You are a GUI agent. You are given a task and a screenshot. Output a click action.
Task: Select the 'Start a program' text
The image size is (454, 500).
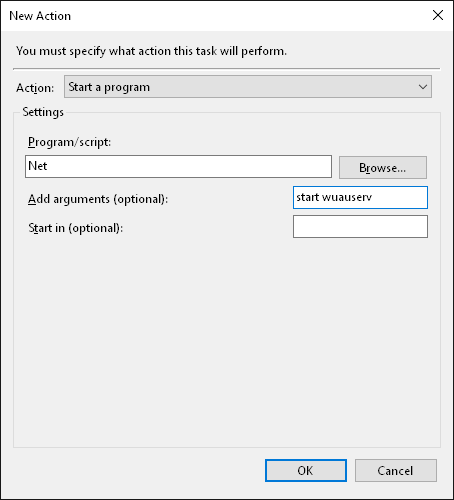pos(109,87)
